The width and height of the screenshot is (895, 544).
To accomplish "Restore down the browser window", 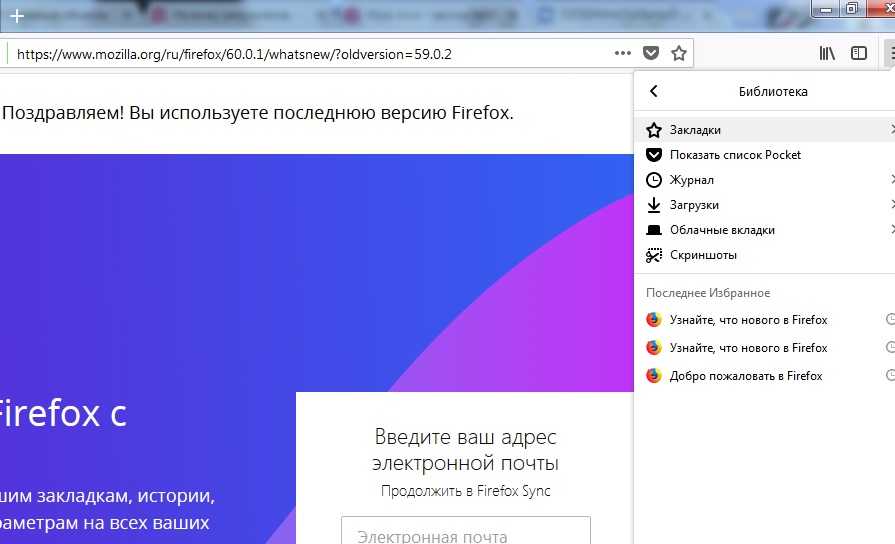I will [x=851, y=8].
